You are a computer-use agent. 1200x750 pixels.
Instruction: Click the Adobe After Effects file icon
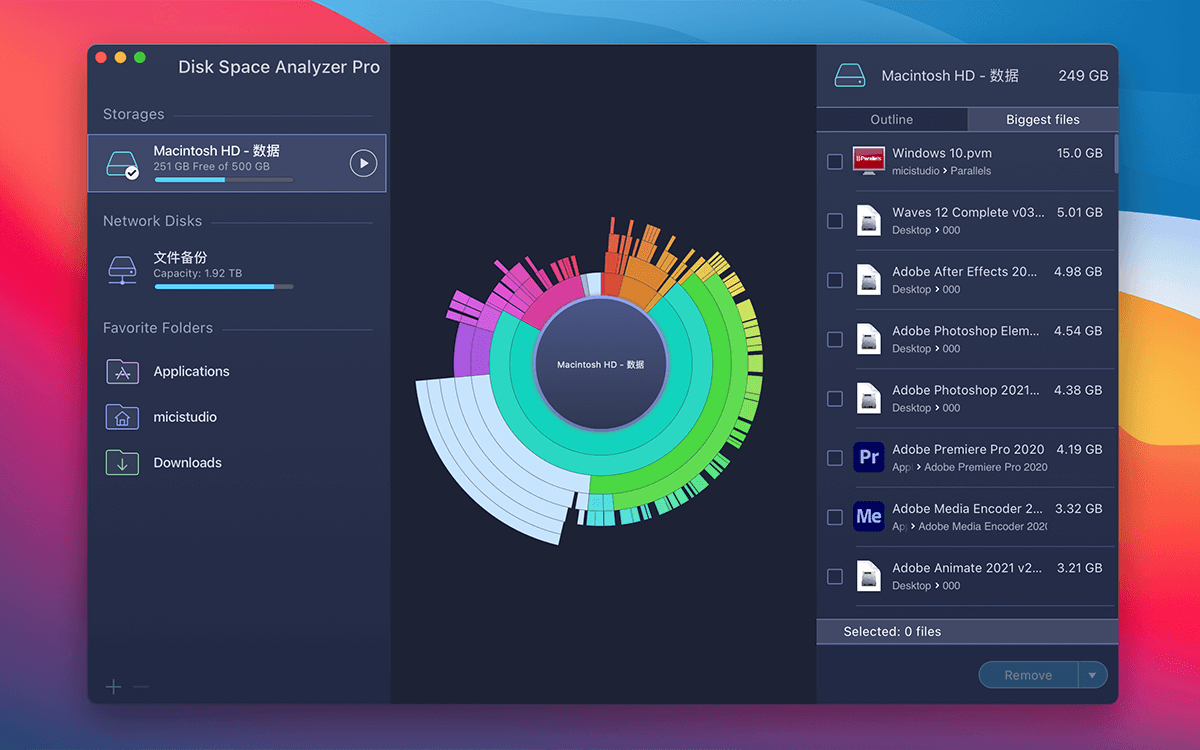pos(869,279)
